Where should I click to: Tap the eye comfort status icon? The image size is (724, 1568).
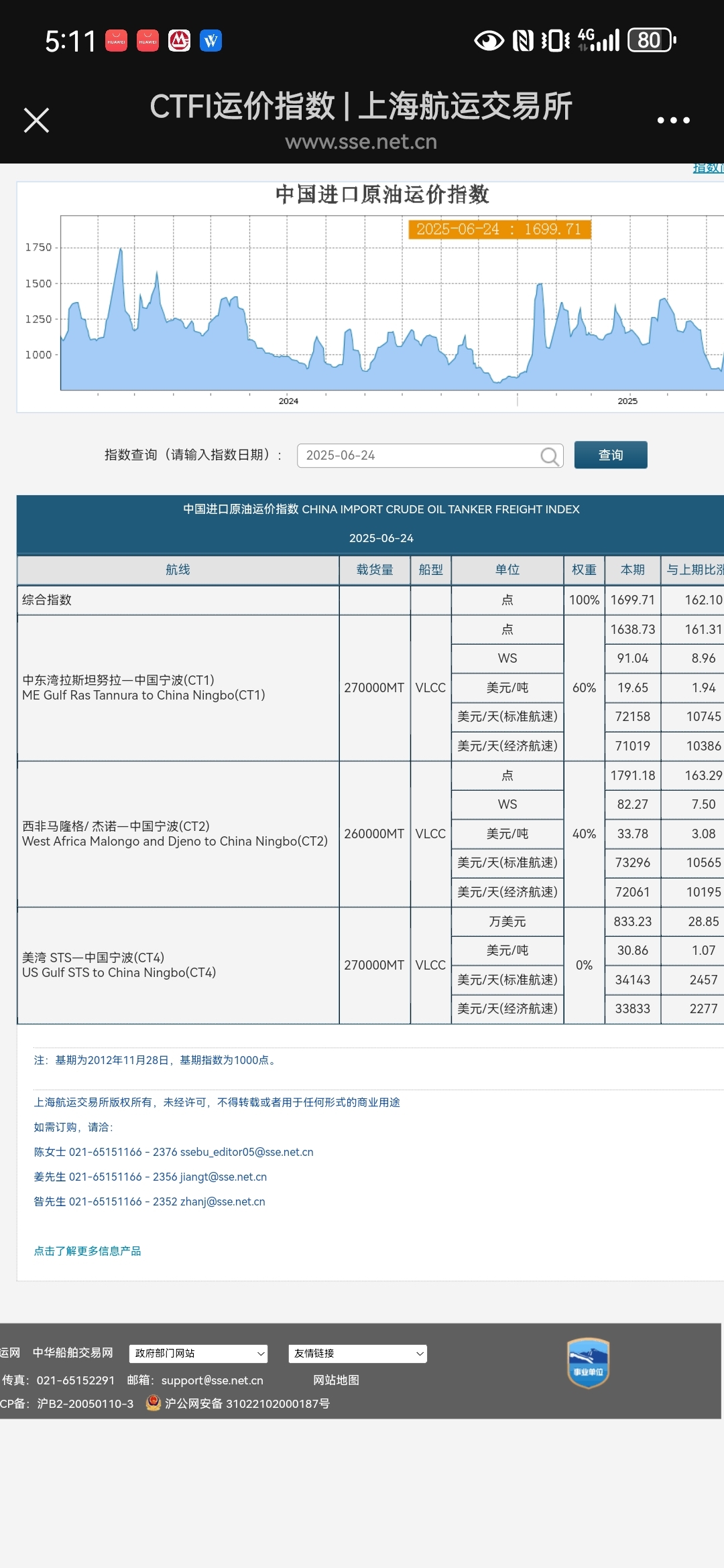tap(489, 41)
